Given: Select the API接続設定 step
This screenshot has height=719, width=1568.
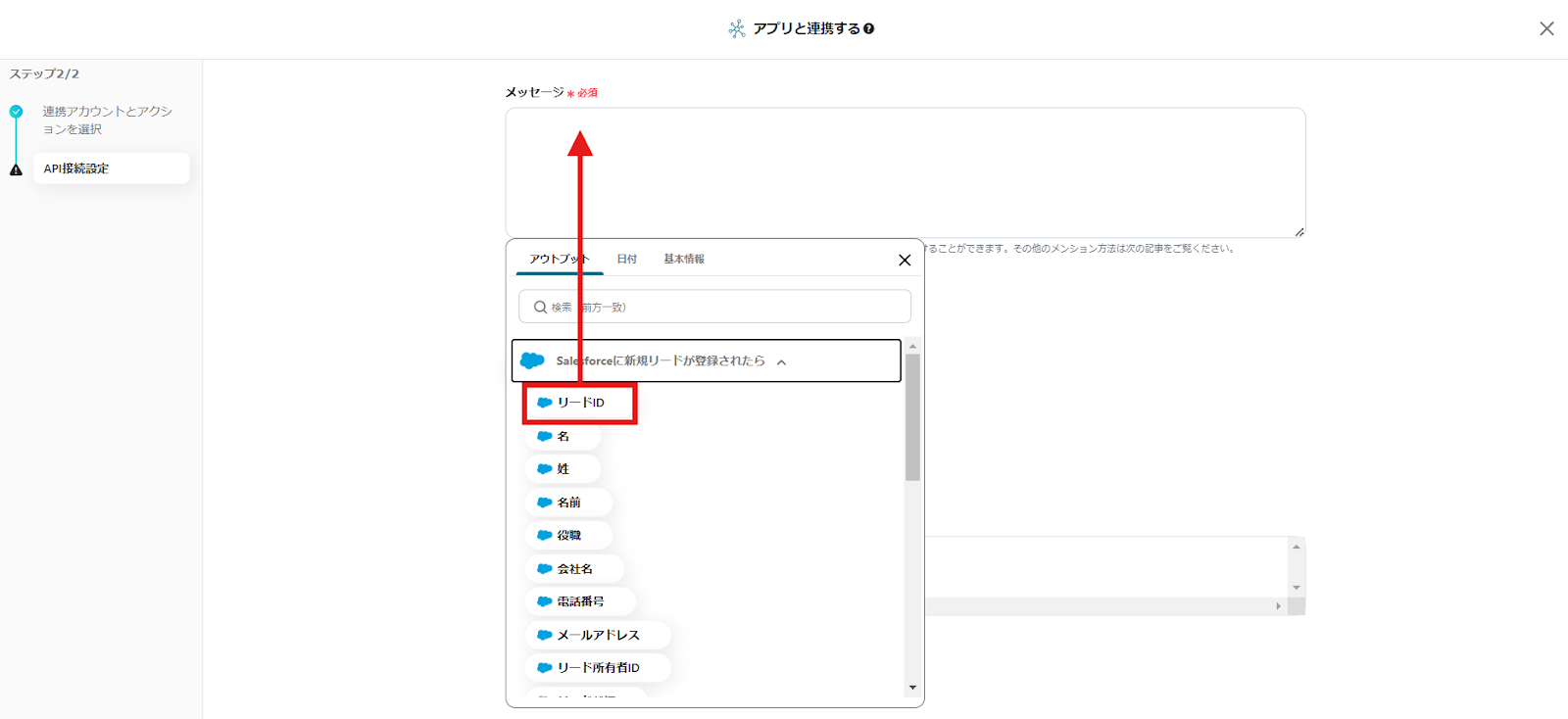Looking at the screenshot, I should 111,168.
